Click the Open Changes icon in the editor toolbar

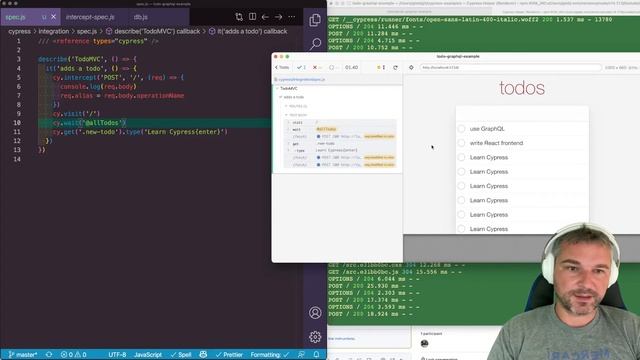[x=239, y=17]
